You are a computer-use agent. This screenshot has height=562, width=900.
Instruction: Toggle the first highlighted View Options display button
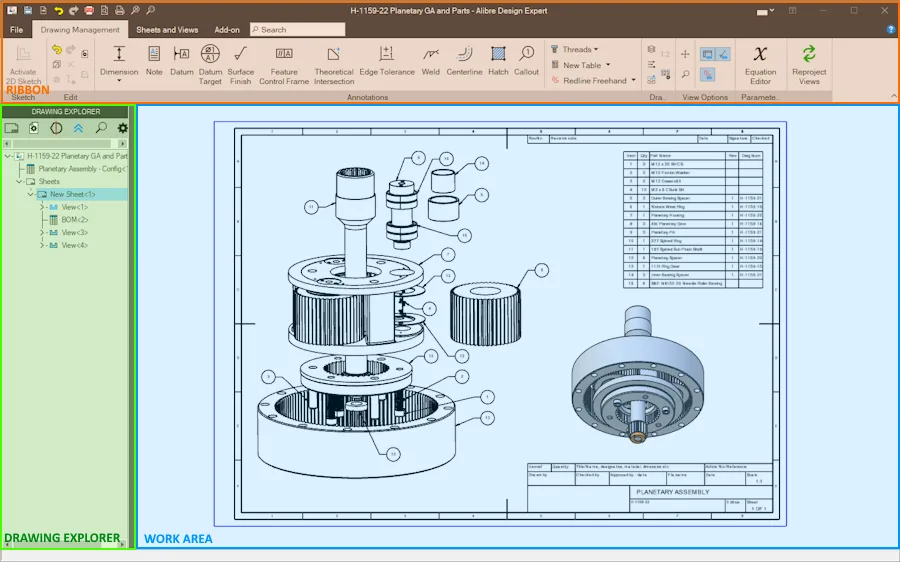[707, 55]
